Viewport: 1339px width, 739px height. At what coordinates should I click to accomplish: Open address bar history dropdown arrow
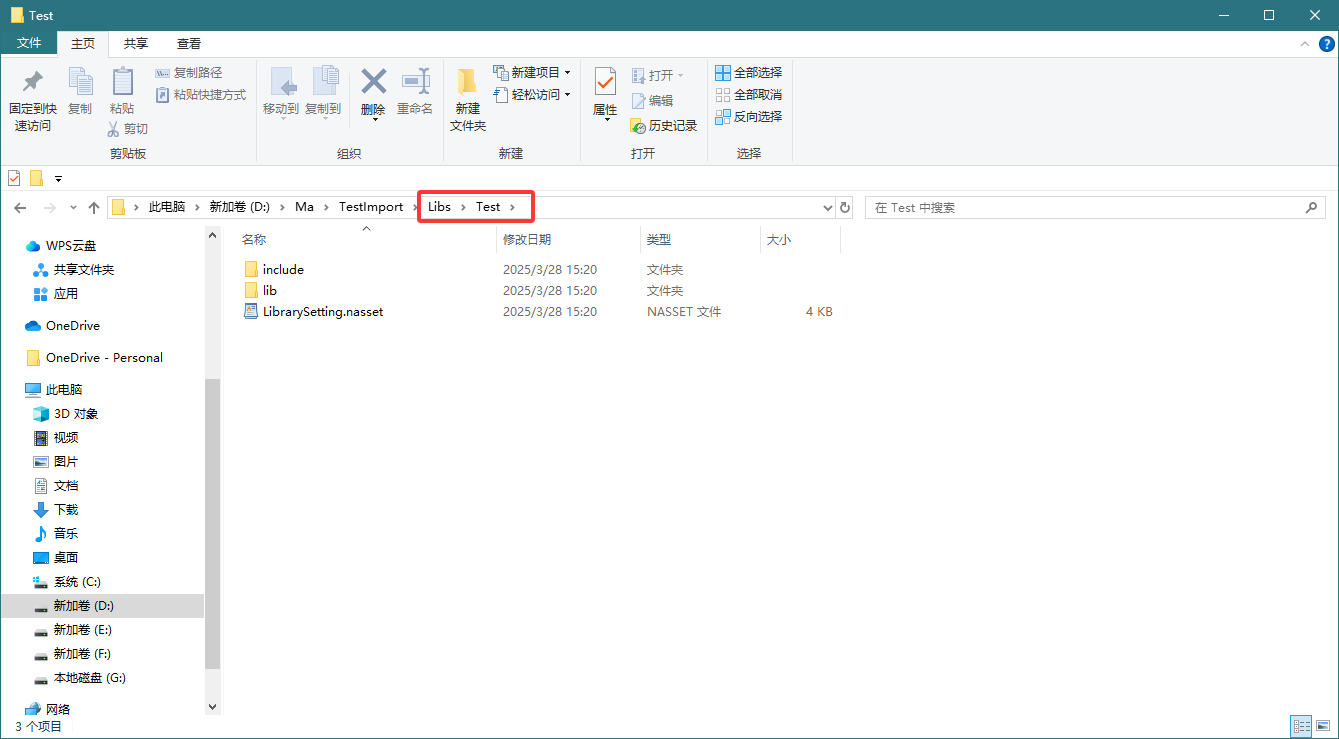pyautogui.click(x=827, y=207)
